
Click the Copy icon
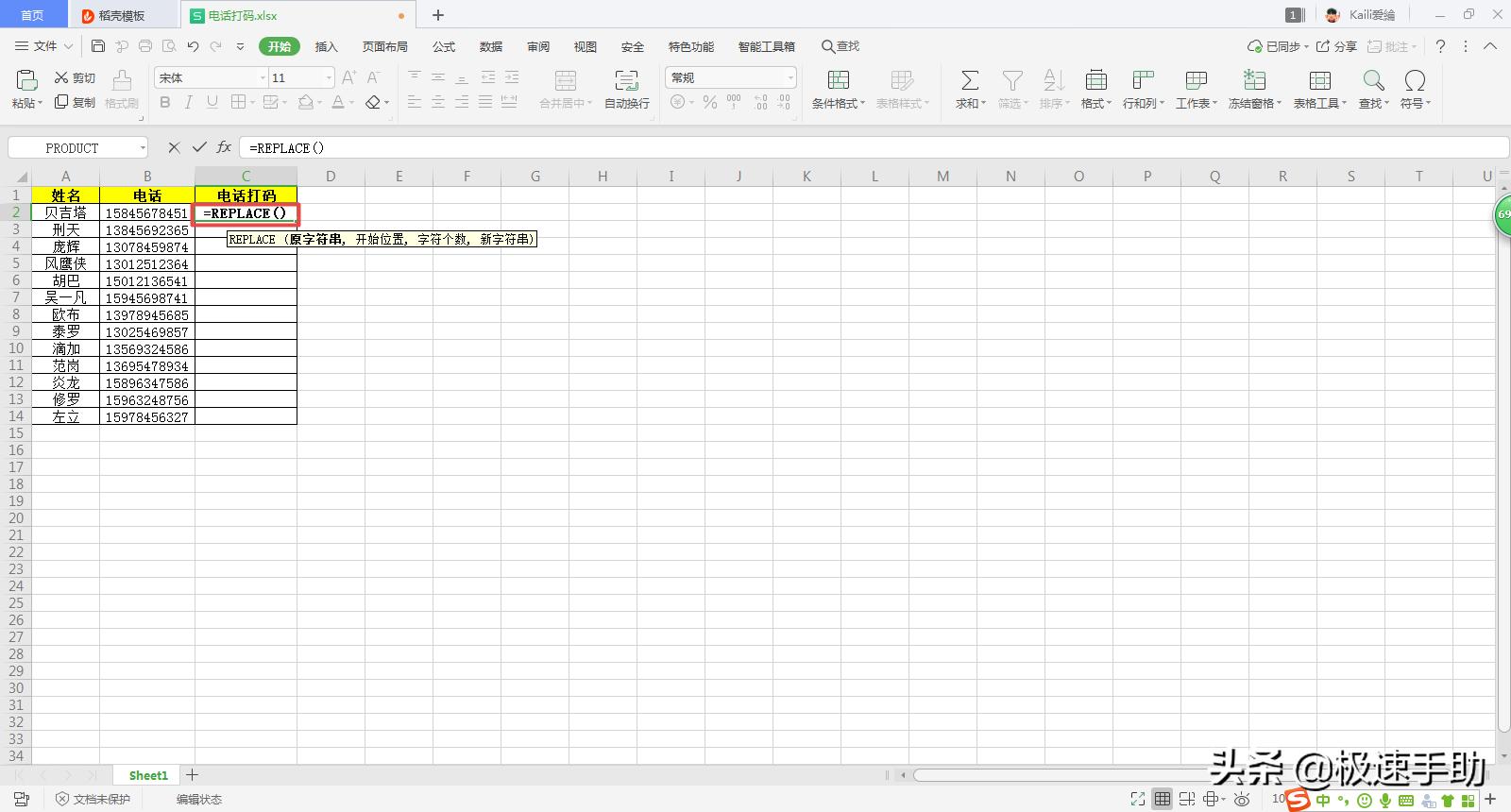coord(61,102)
